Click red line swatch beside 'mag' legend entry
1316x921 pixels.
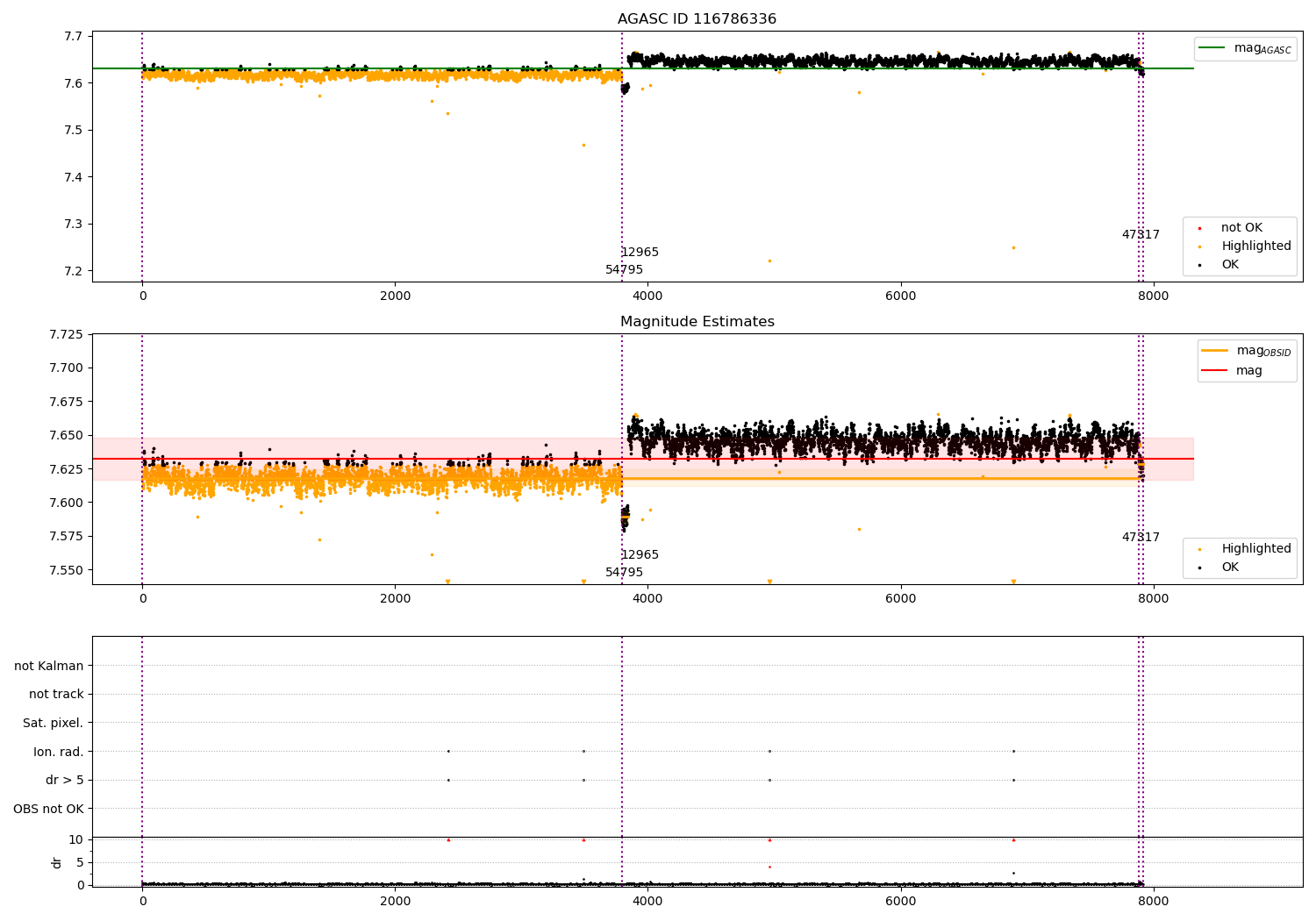coord(1215,371)
